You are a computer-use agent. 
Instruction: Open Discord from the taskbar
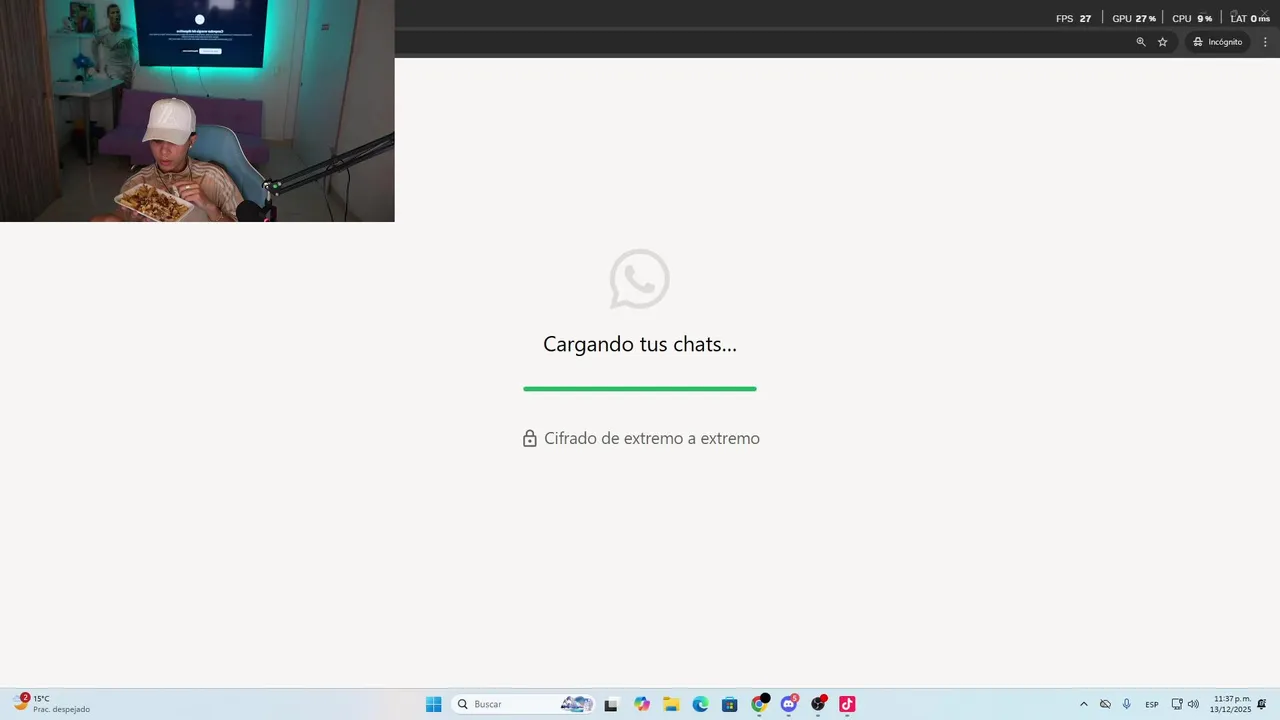click(789, 704)
